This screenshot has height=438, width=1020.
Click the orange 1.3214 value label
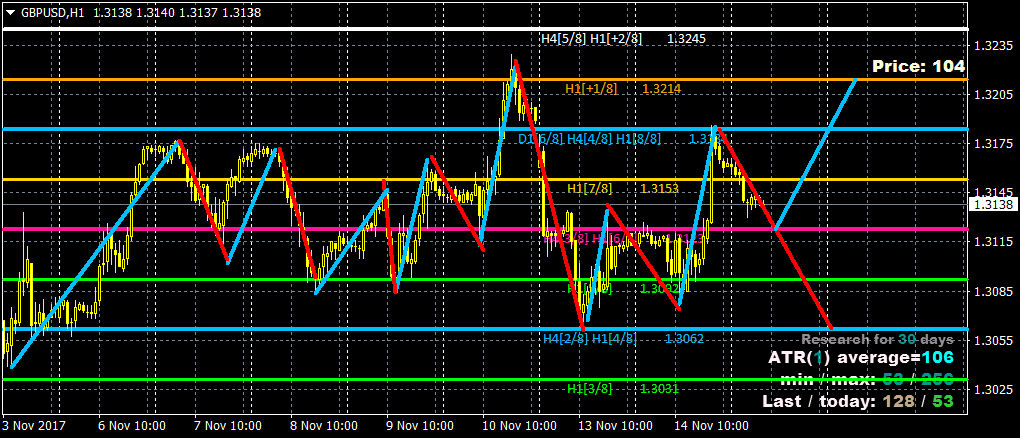tap(662, 89)
